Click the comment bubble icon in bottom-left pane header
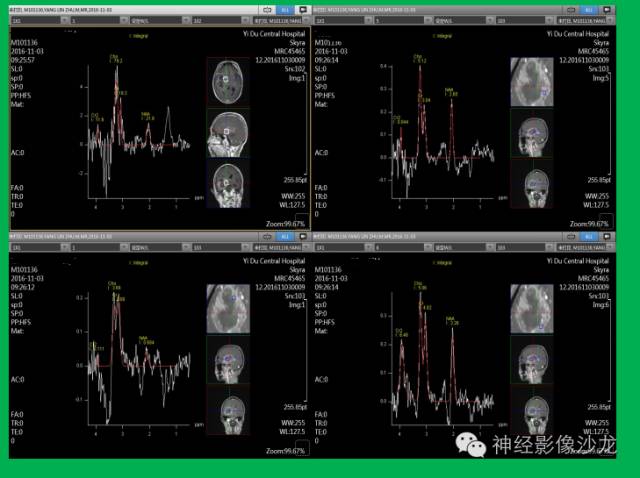 tap(303, 237)
